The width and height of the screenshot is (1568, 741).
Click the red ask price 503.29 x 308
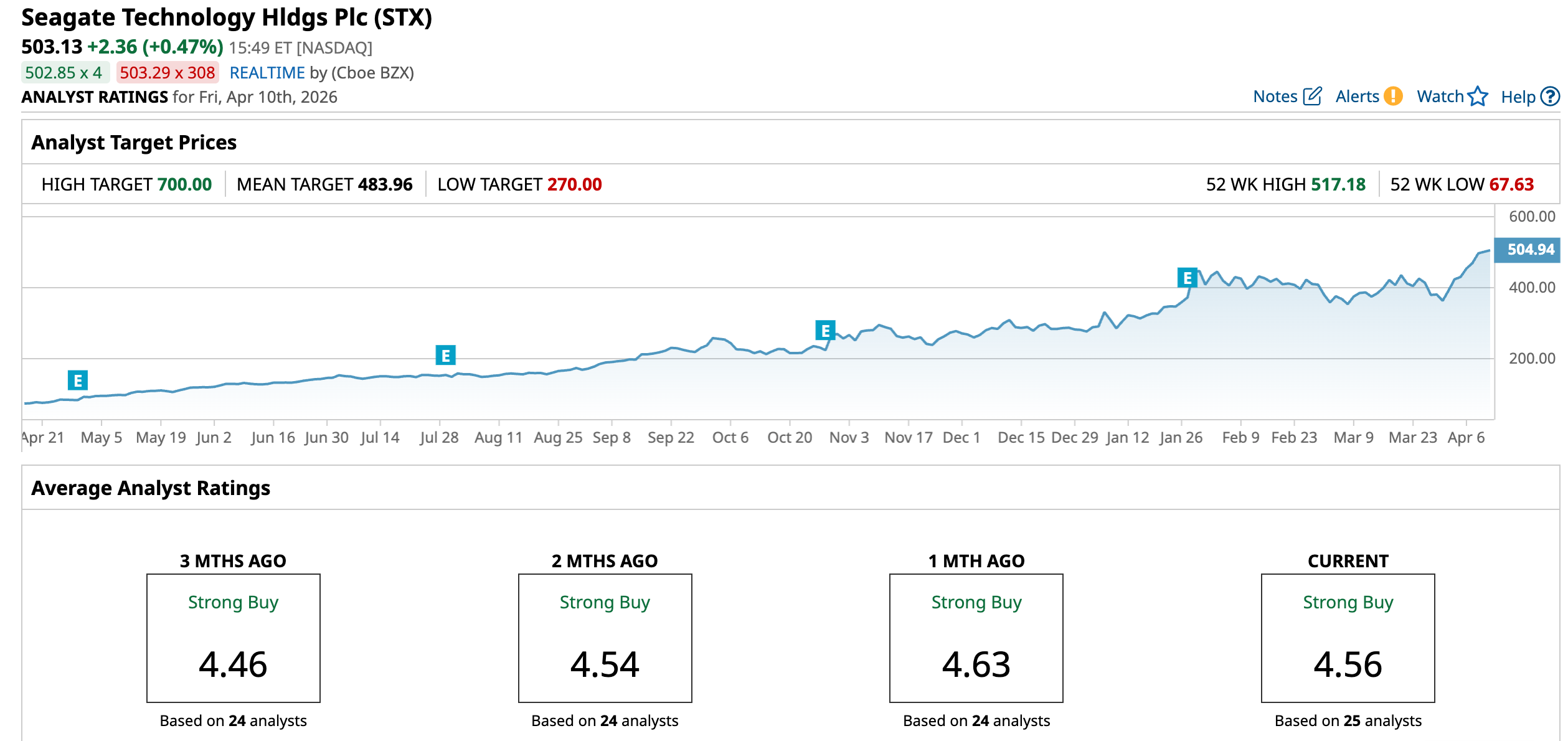click(x=167, y=73)
